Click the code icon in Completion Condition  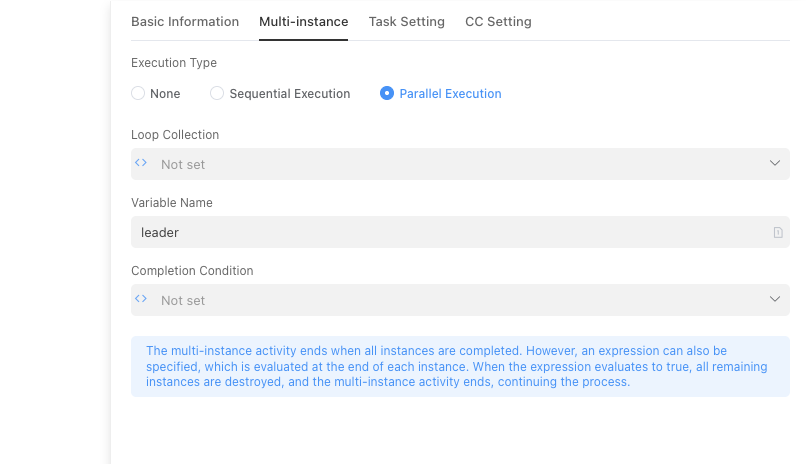(141, 299)
